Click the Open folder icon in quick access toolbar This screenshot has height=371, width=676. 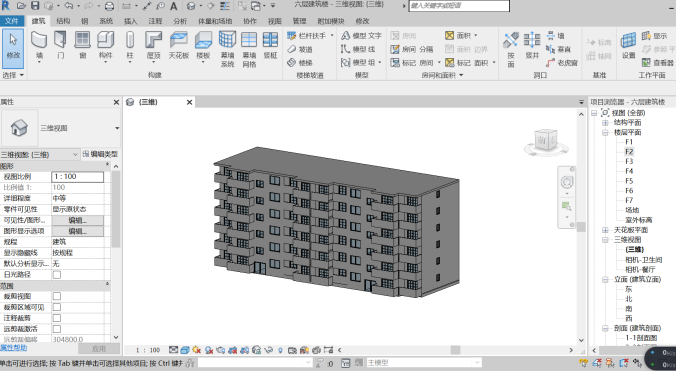(x=22, y=6)
